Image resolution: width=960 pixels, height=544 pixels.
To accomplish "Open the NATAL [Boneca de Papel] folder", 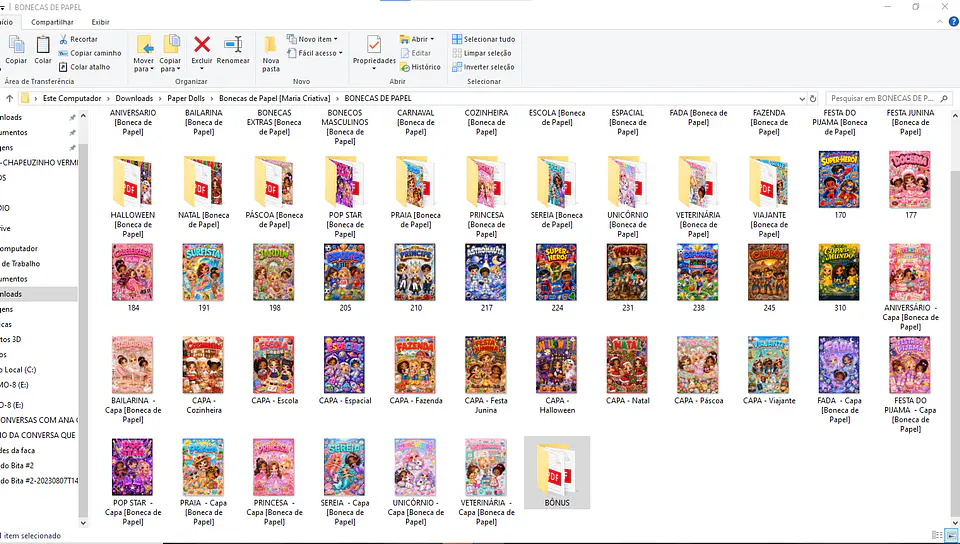I will [x=203, y=192].
